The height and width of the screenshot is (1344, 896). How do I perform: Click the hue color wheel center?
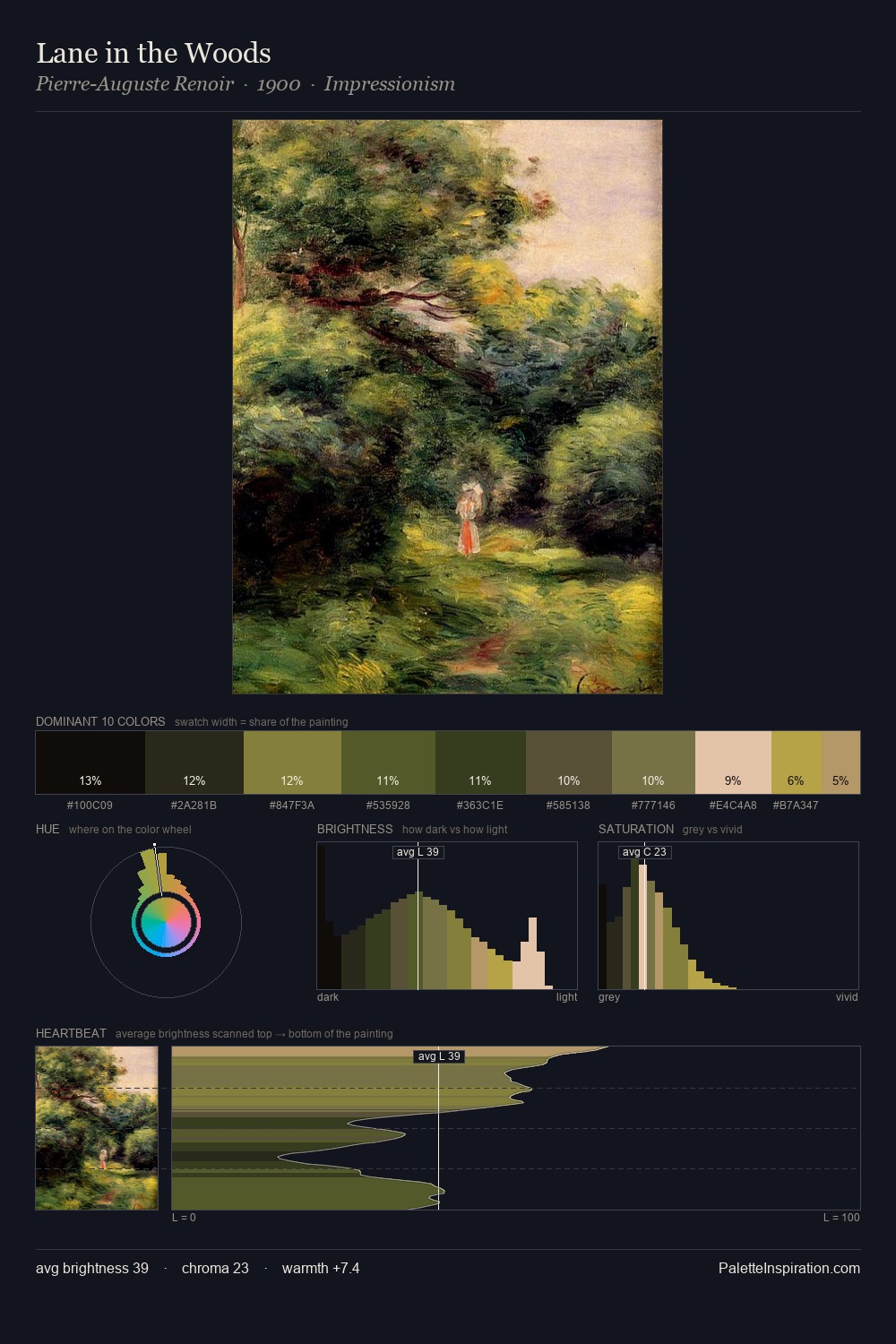166,922
